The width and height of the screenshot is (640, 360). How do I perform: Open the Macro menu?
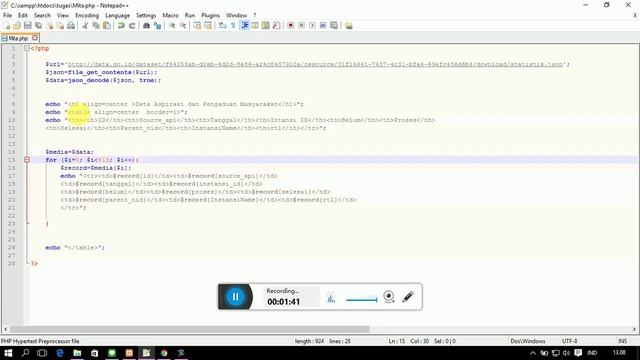pos(170,16)
